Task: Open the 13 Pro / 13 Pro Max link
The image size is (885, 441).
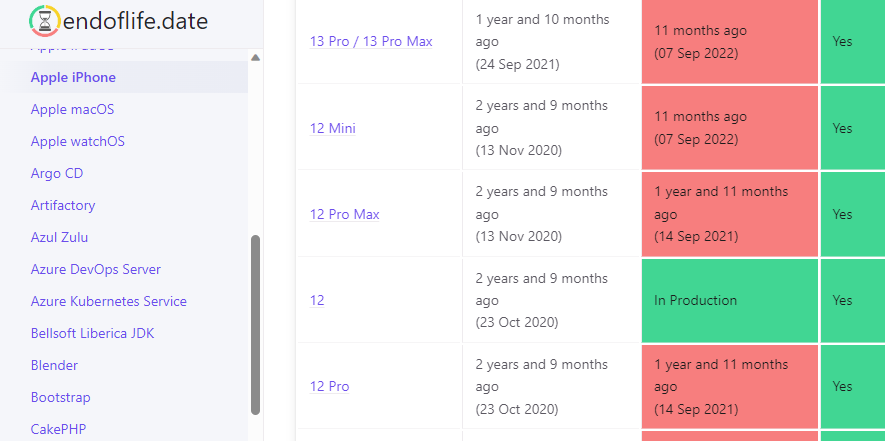Action: 371,41
